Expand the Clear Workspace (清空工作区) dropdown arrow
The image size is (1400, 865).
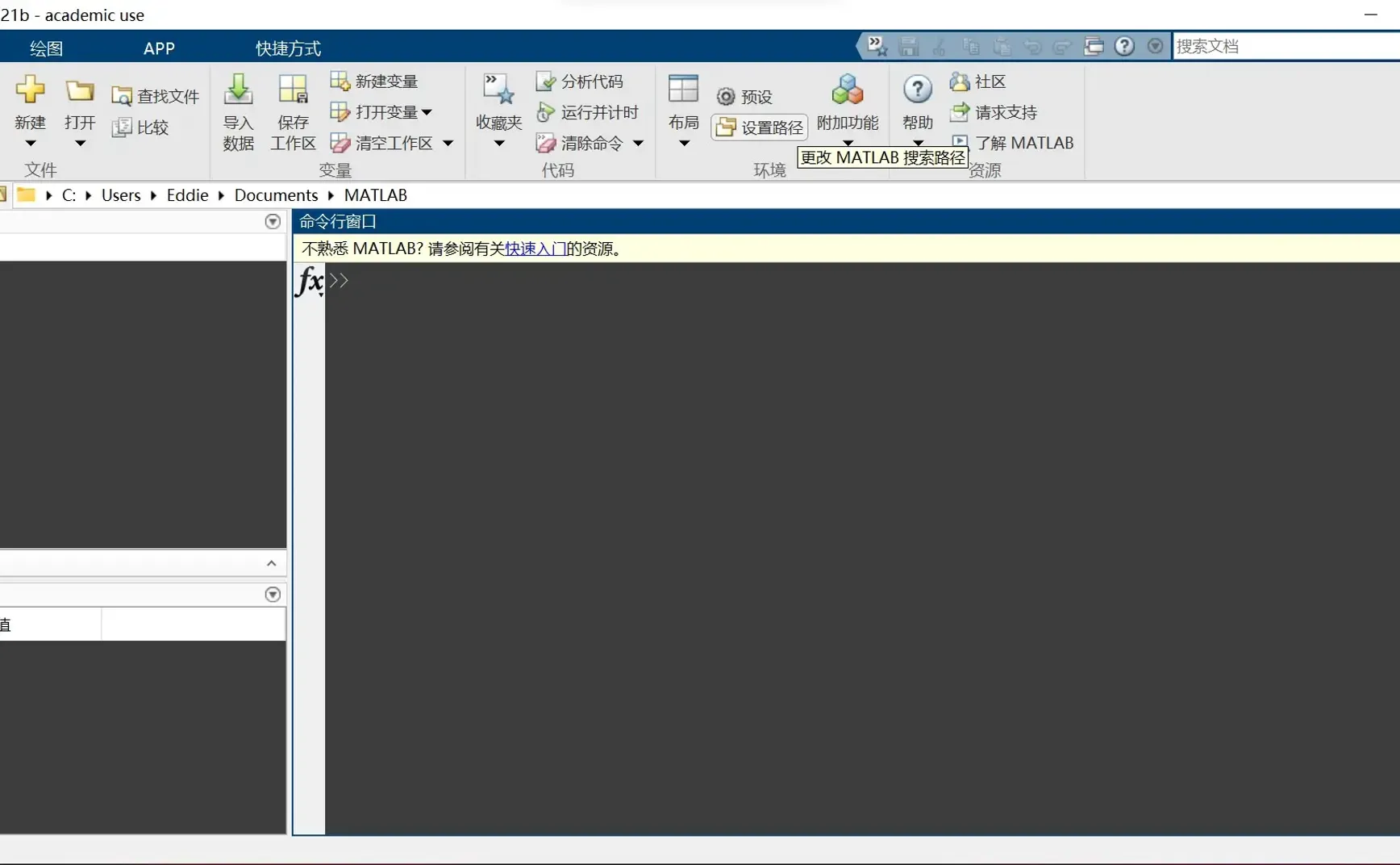448,143
